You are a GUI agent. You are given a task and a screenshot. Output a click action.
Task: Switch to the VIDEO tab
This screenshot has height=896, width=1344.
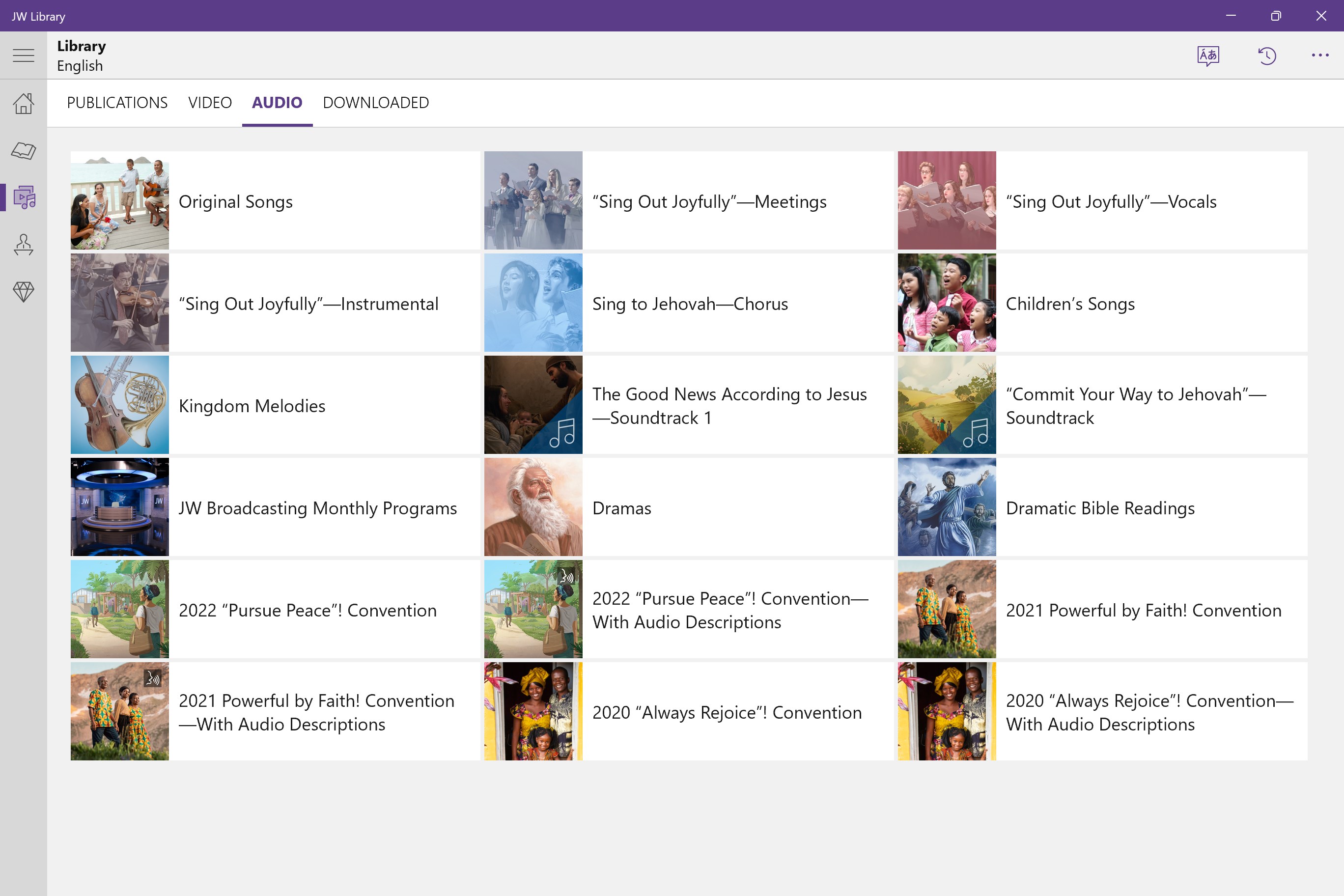click(210, 103)
